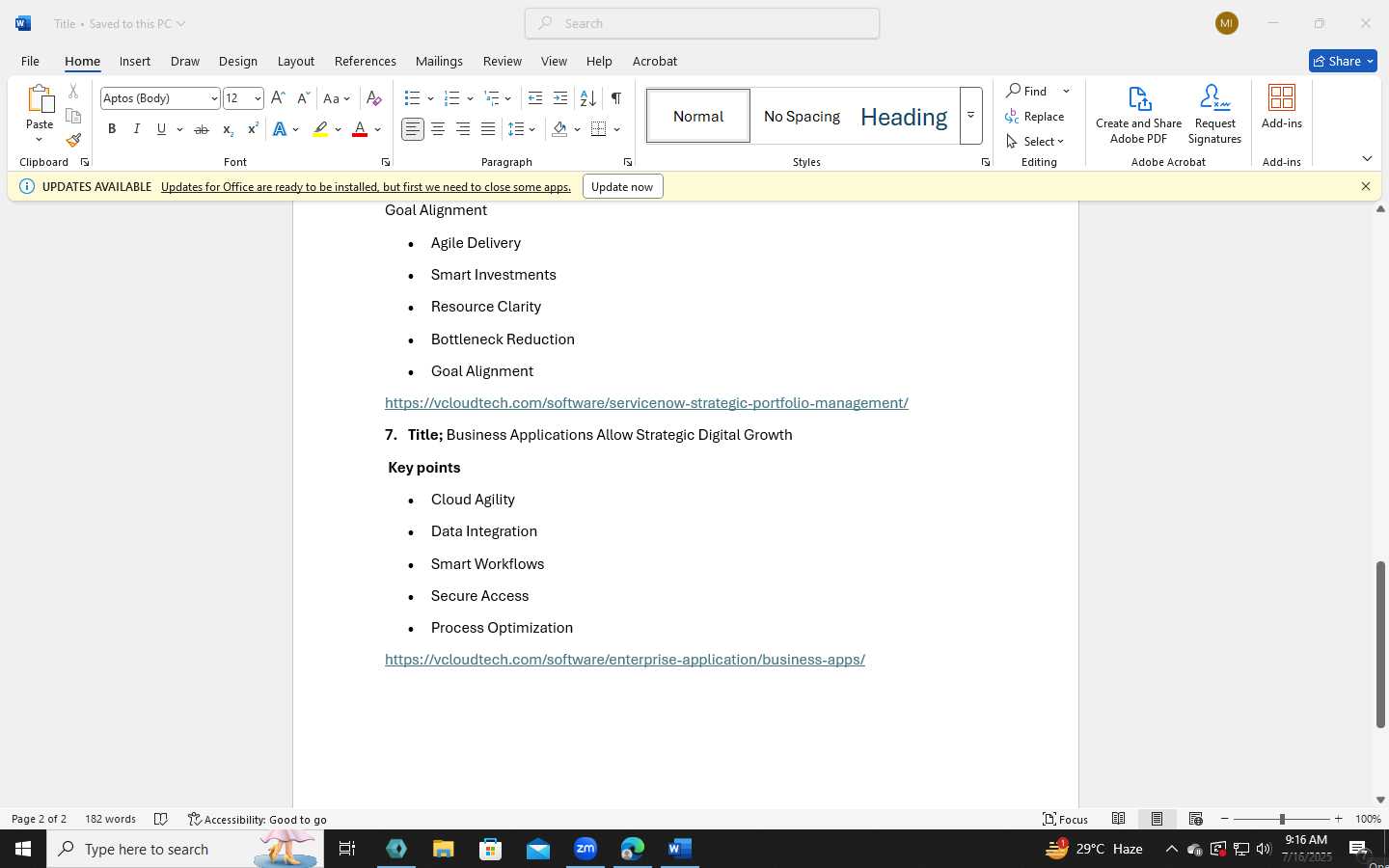The width and height of the screenshot is (1389, 868).
Task: Clear all formatting with the eraser icon
Action: (x=374, y=98)
